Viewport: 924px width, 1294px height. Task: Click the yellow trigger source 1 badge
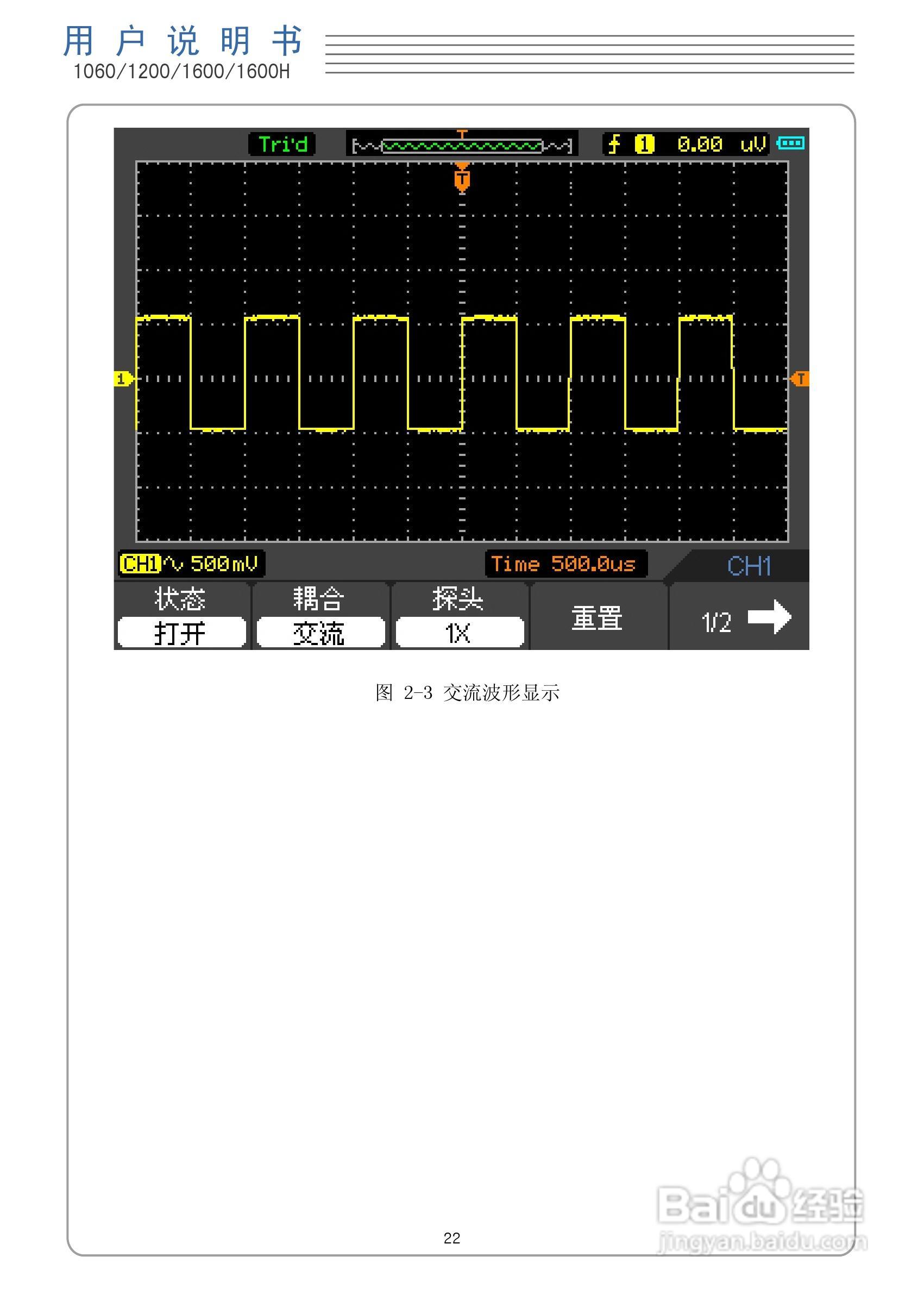click(x=645, y=144)
